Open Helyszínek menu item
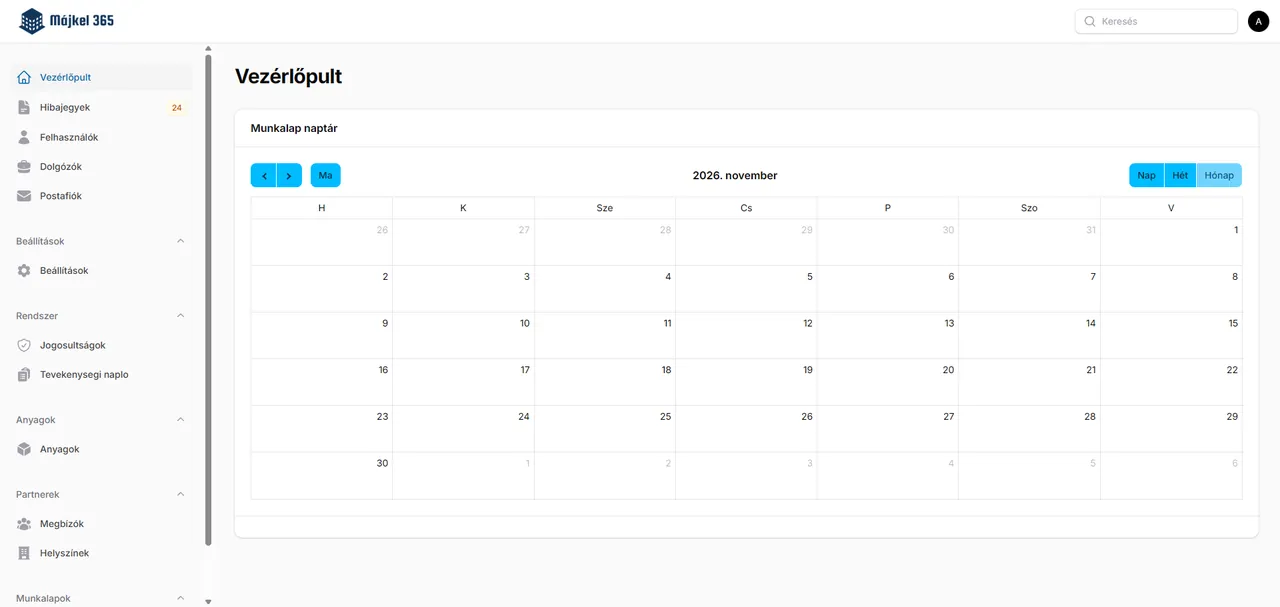The height and width of the screenshot is (607, 1280). pyautogui.click(x=100, y=553)
